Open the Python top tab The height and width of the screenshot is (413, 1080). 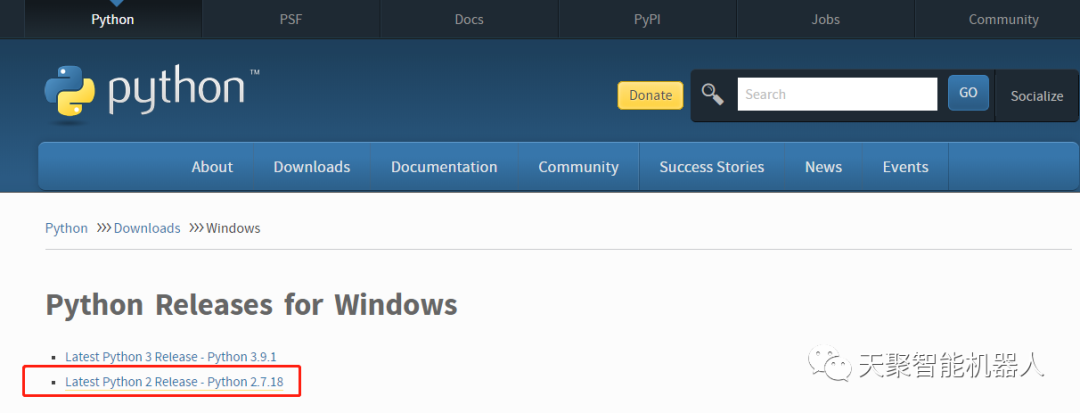pos(113,19)
